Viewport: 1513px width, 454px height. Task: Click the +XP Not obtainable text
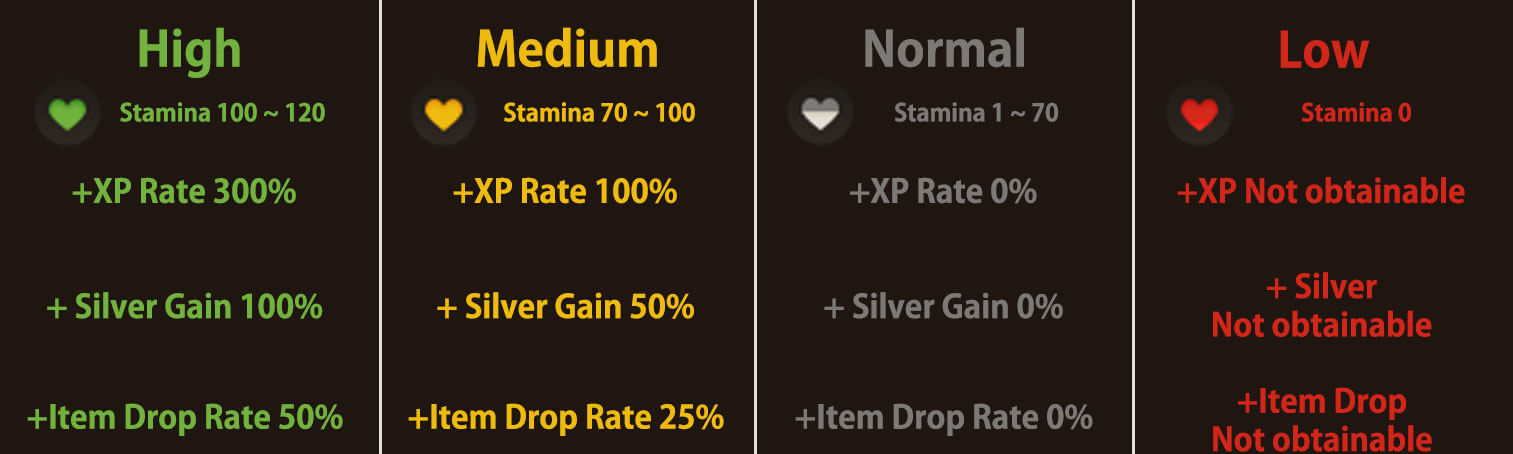tap(1321, 191)
